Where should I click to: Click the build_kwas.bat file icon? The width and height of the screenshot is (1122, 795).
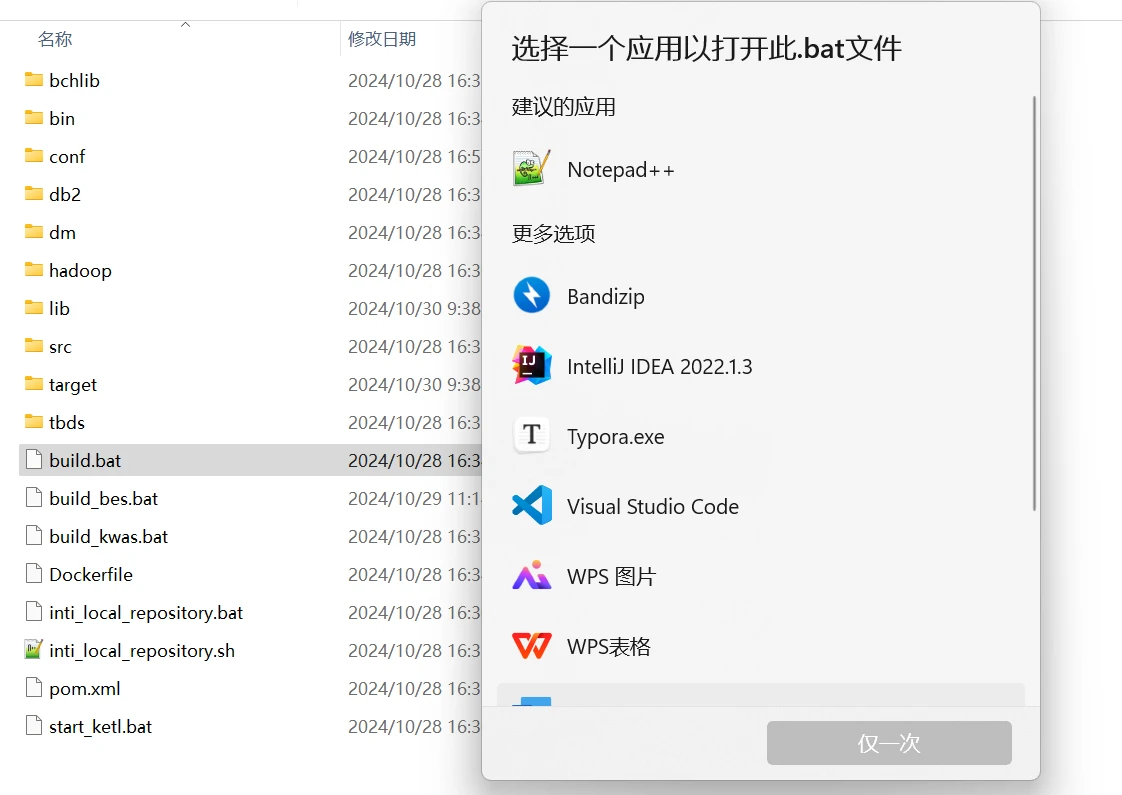(34, 535)
